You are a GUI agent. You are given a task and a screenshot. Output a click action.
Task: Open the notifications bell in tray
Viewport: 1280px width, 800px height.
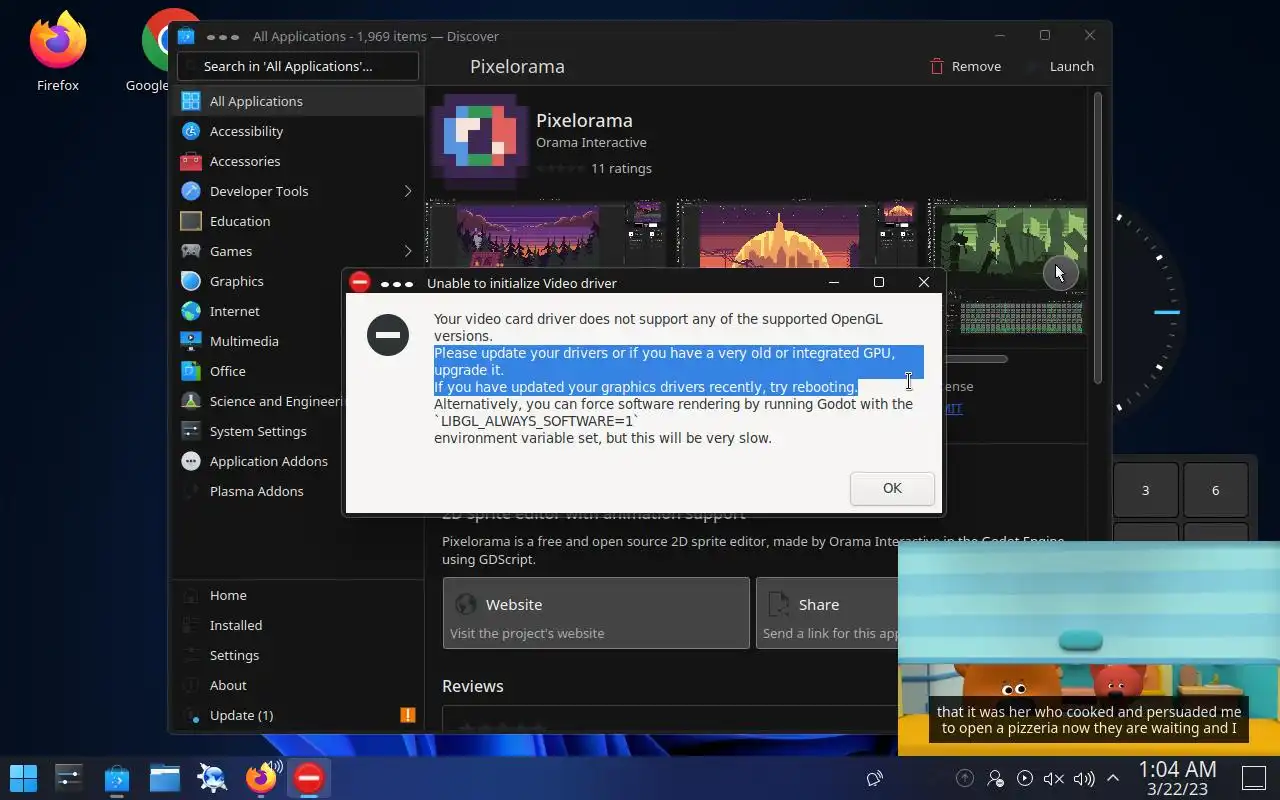point(875,778)
